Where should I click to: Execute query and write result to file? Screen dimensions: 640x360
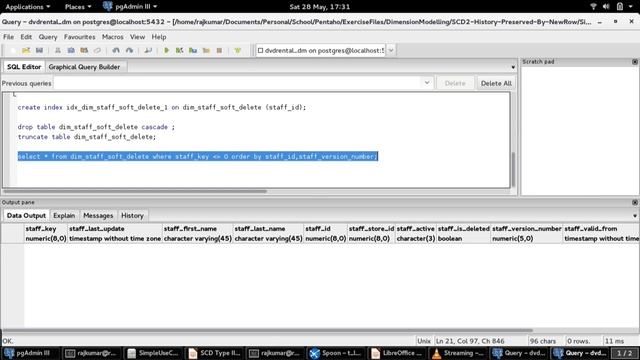coord(193,51)
